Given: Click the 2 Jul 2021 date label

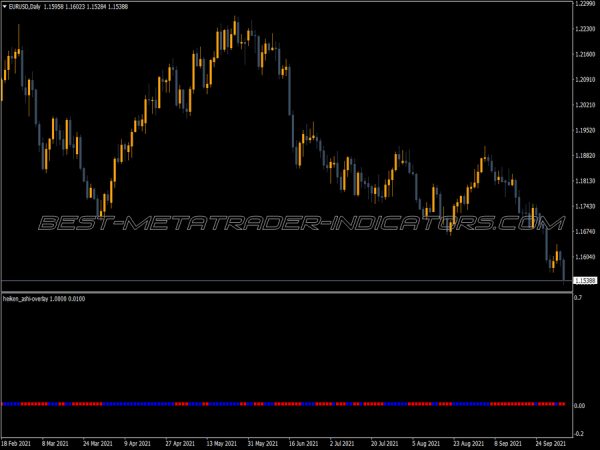Looking at the screenshot, I should 342,443.
